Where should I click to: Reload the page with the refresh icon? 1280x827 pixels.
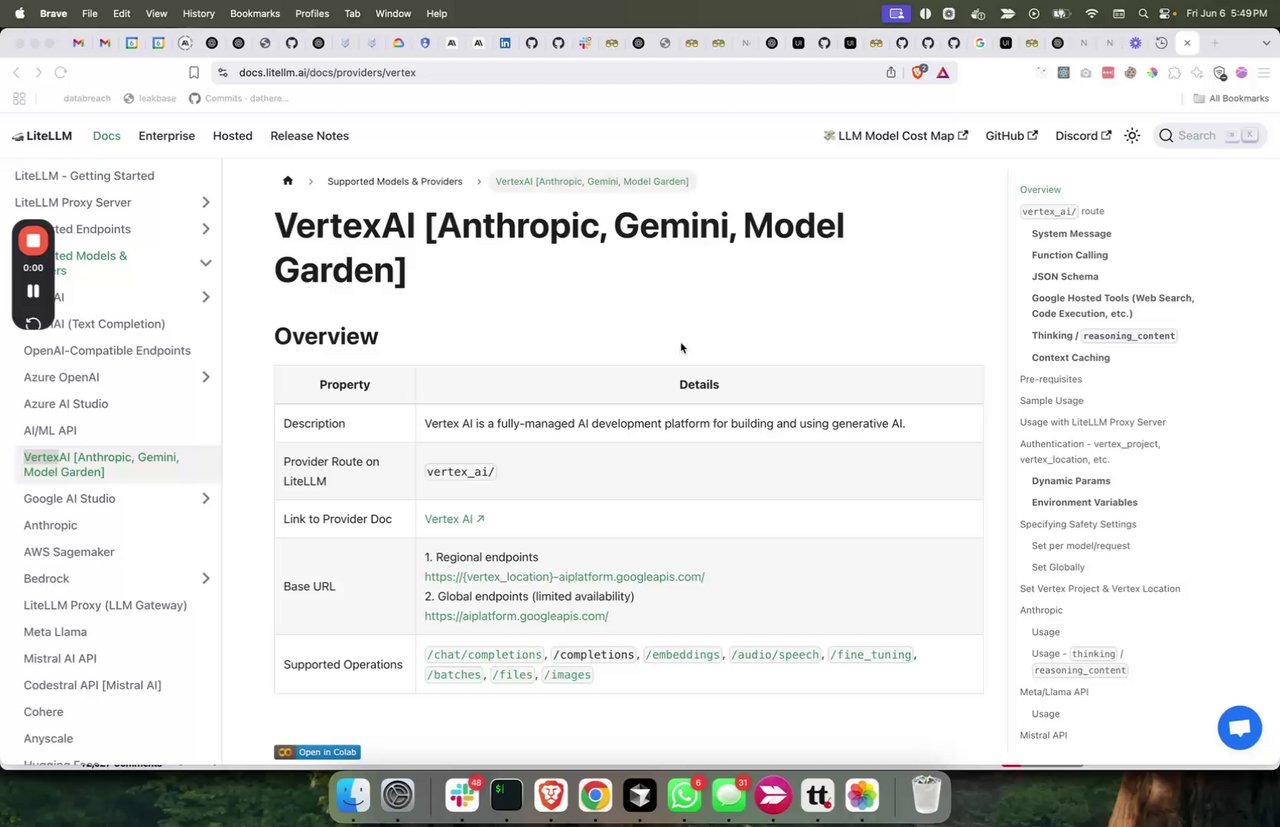(60, 72)
